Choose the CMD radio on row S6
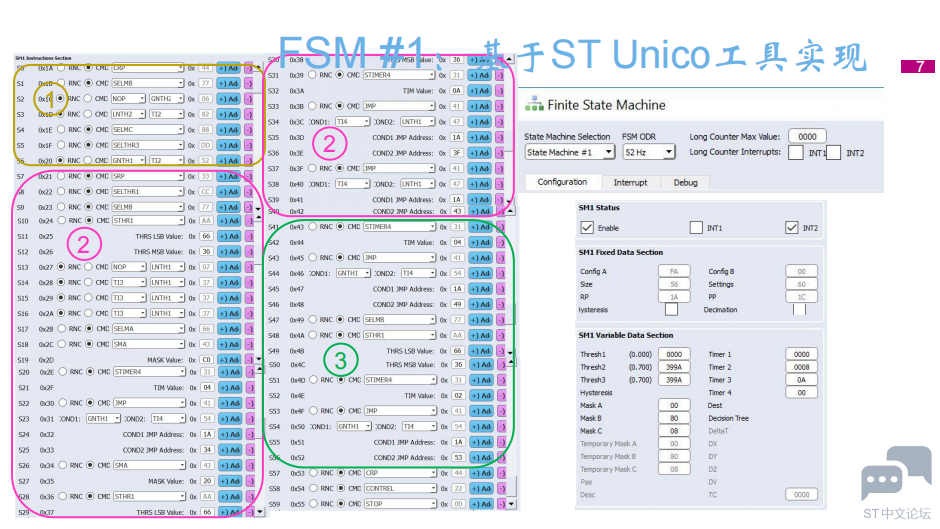 click(88, 161)
